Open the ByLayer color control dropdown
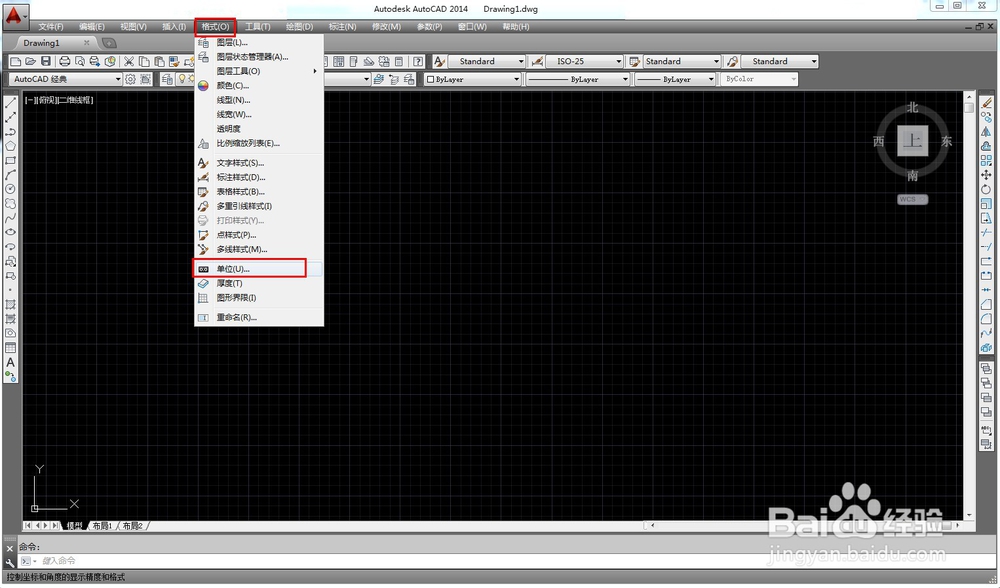 (x=473, y=79)
